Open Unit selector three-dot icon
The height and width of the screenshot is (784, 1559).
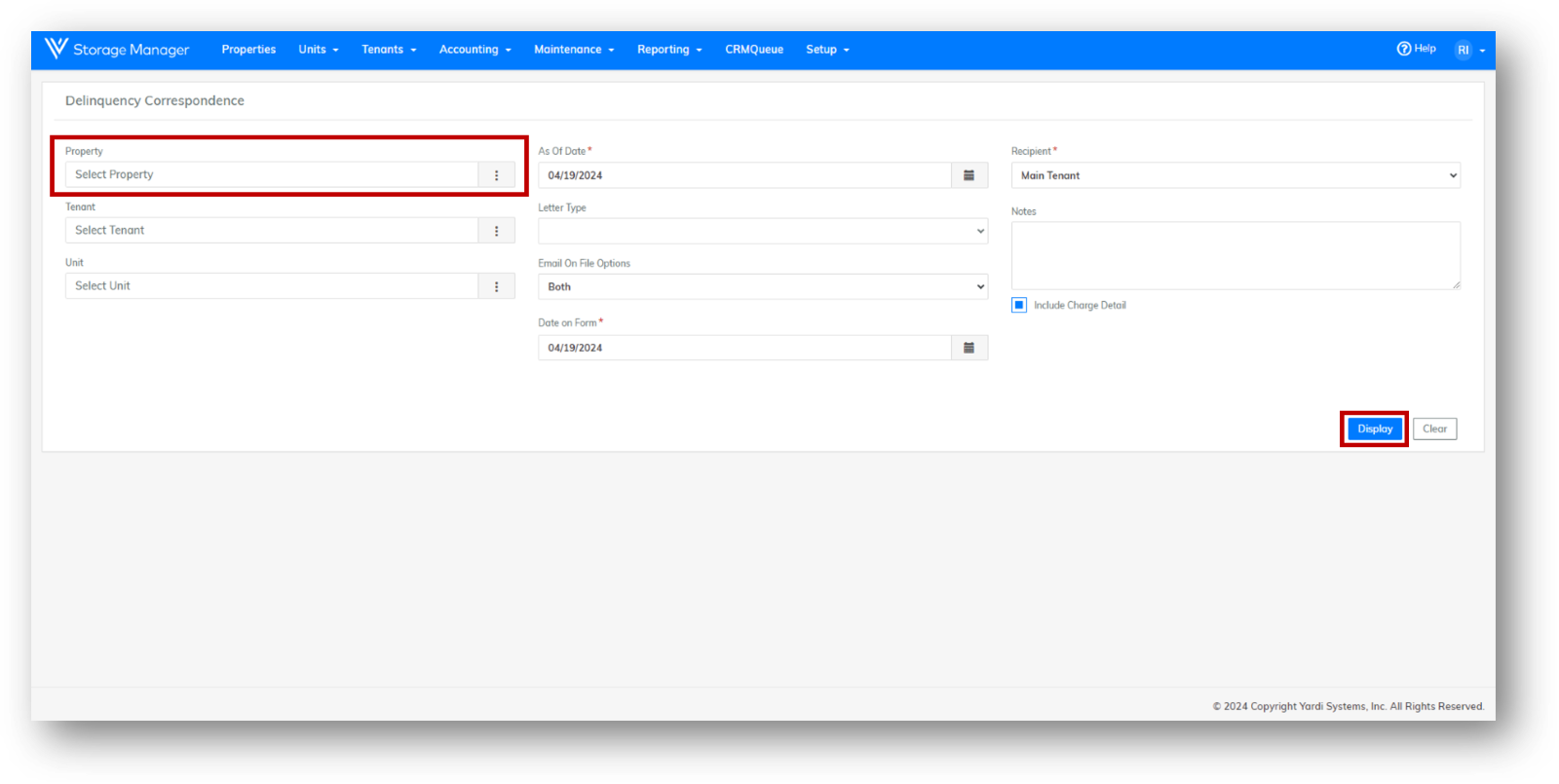tap(496, 286)
